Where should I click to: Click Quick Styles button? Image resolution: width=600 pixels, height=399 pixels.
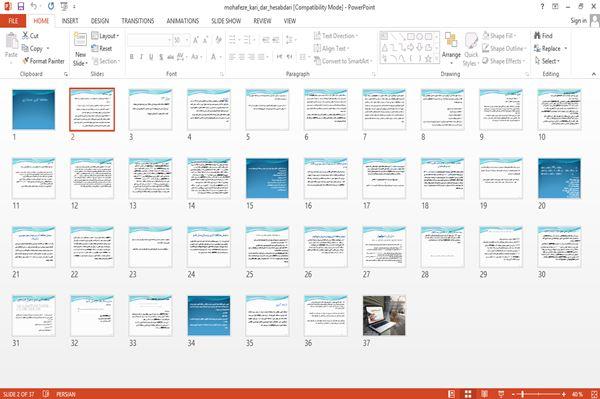[471, 49]
